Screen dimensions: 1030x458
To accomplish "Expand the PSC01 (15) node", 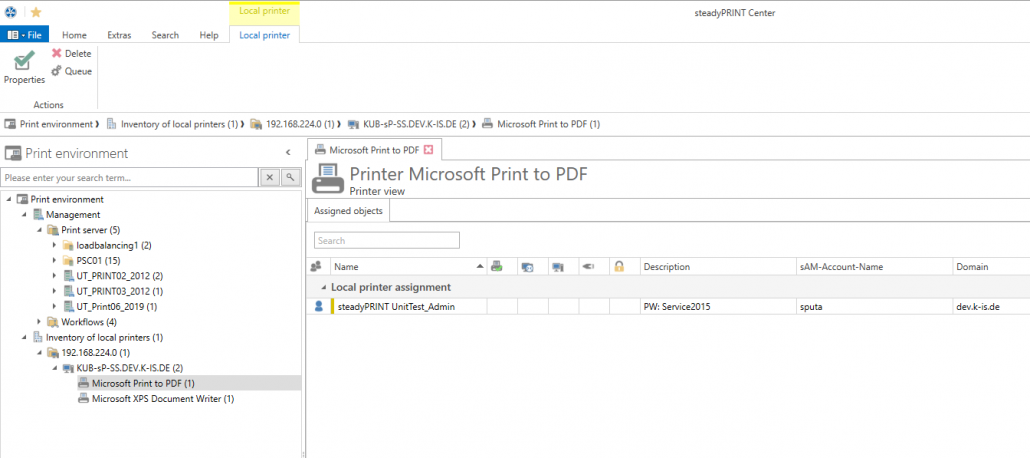I will 55,260.
